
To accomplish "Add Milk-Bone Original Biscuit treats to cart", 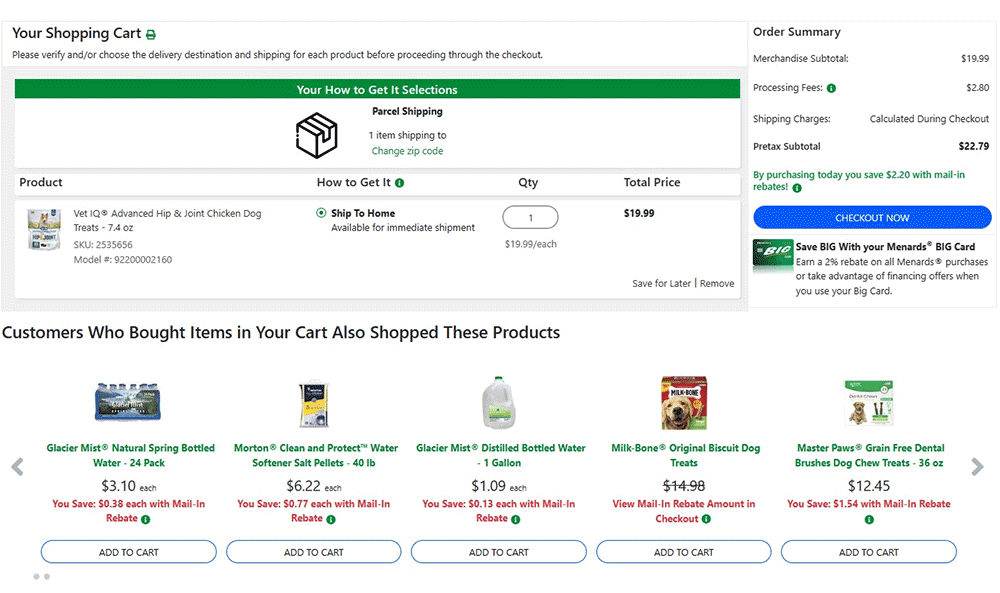I will 684,552.
